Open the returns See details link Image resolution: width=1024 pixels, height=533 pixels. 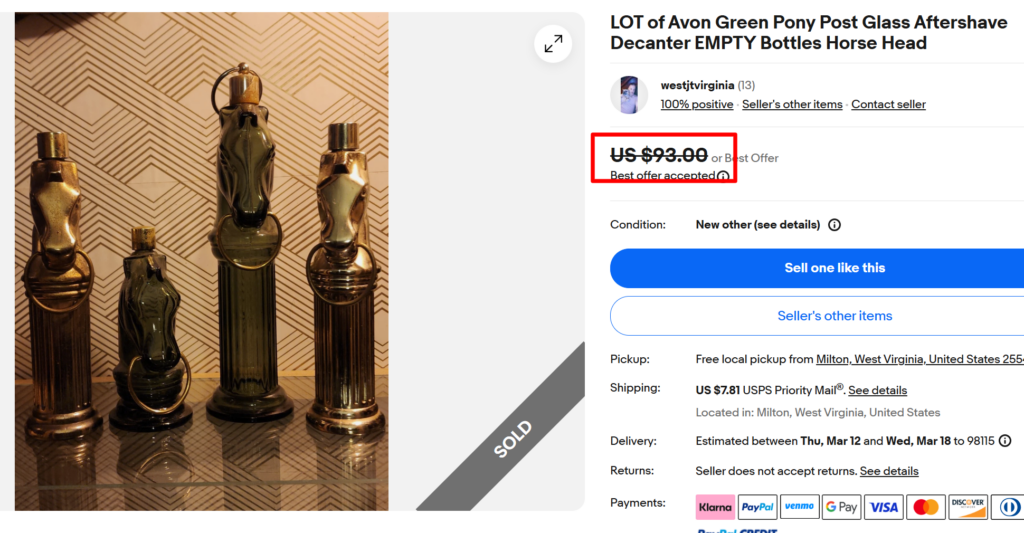click(889, 471)
